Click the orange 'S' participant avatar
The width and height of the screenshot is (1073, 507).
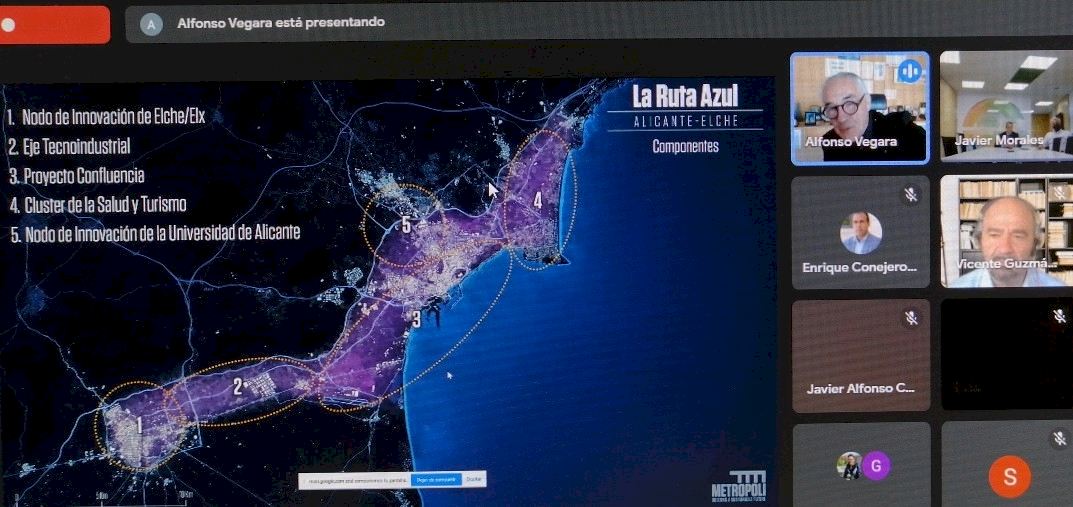1009,476
